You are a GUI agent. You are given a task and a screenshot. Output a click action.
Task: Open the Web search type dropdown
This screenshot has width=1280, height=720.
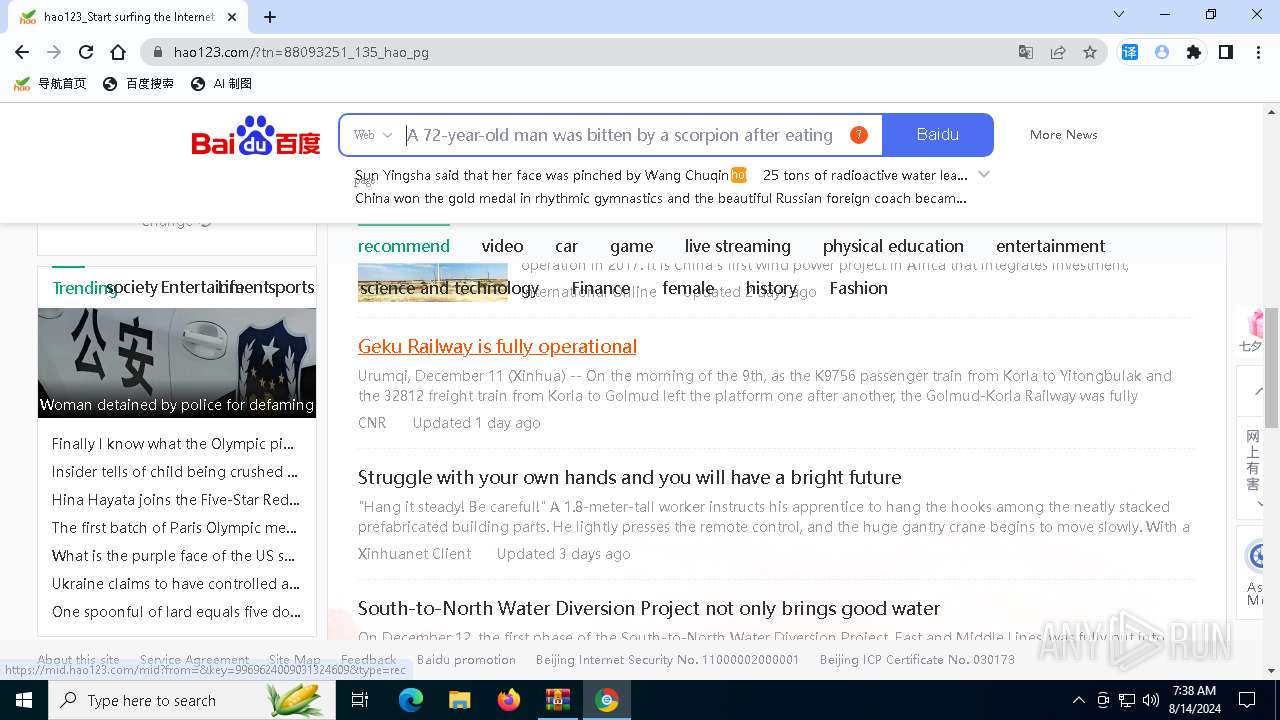tap(373, 135)
